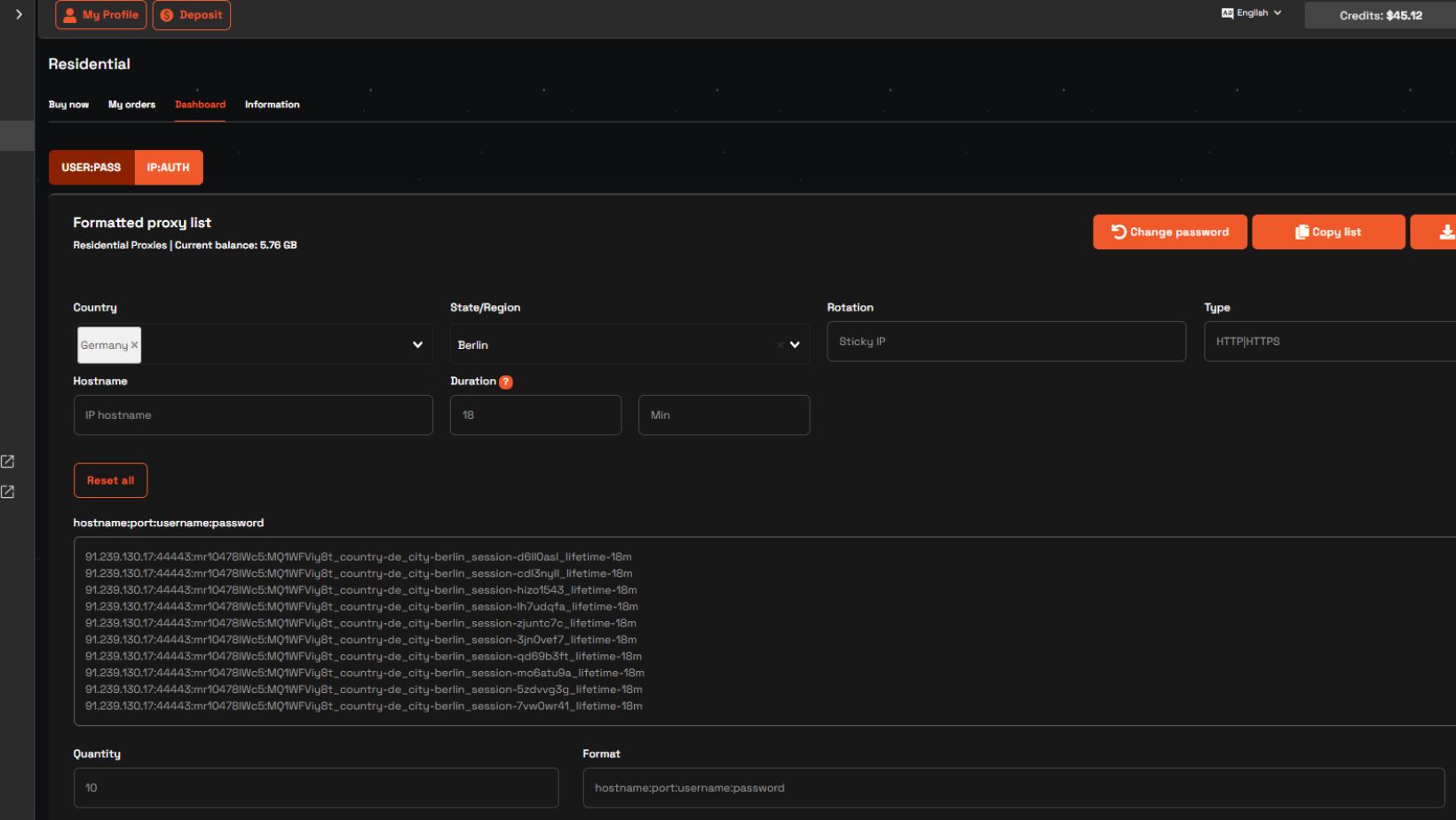This screenshot has height=820, width=1456.
Task: Click the IP hostname input field
Action: click(253, 415)
